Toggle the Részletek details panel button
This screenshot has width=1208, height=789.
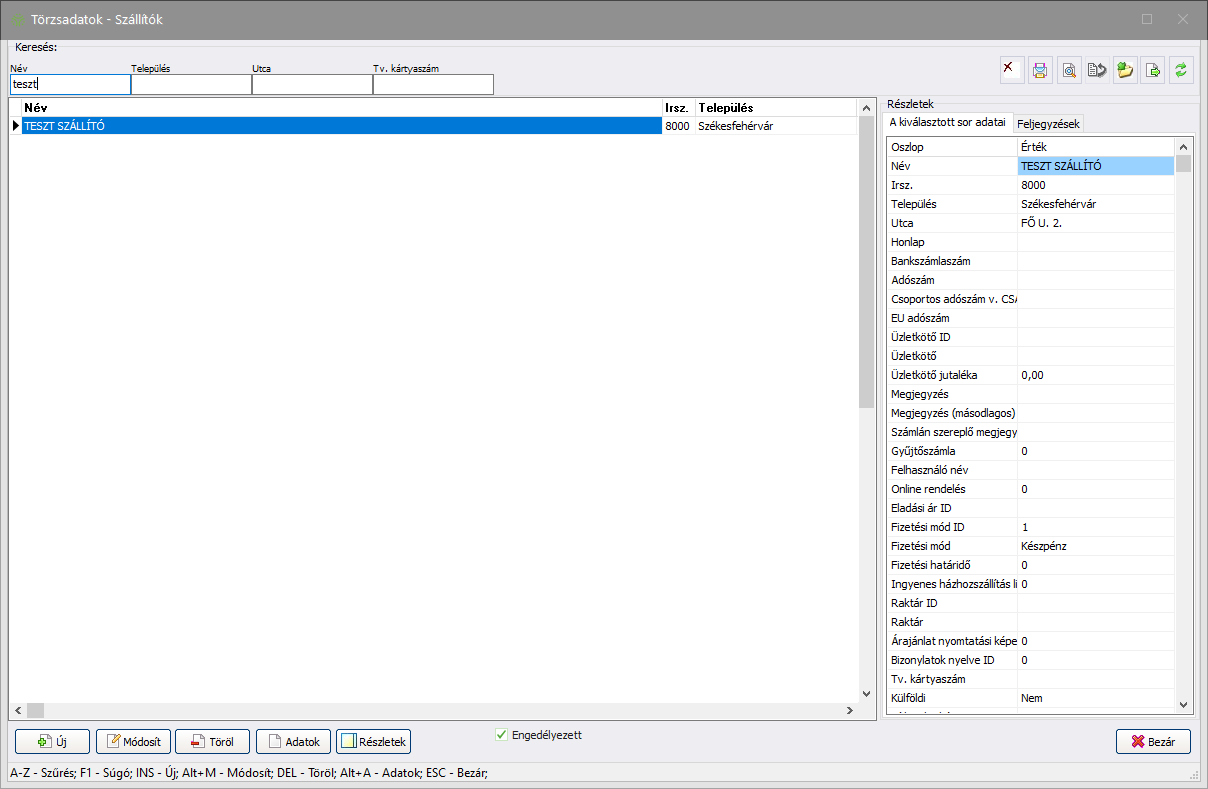[373, 742]
